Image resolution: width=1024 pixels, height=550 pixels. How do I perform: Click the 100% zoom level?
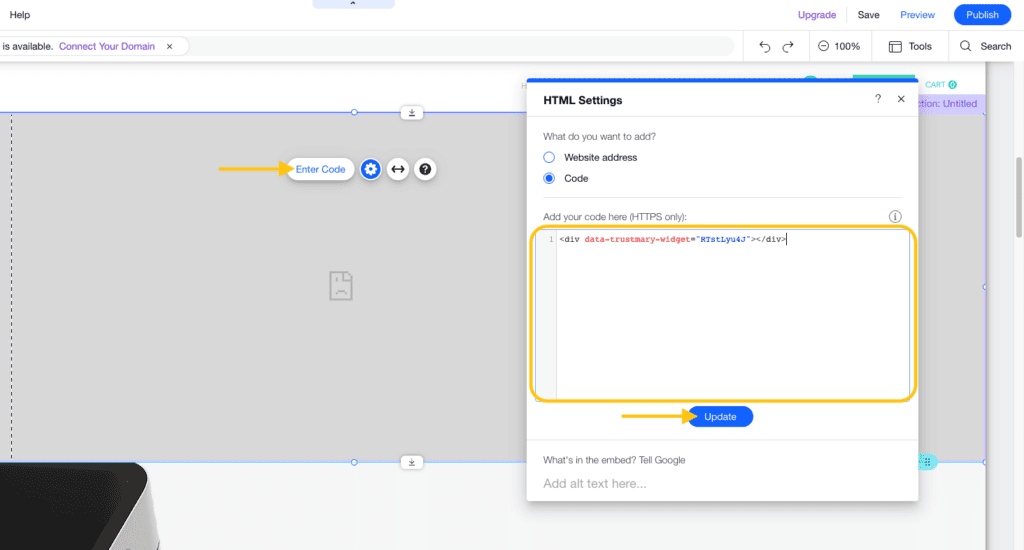[x=847, y=46]
